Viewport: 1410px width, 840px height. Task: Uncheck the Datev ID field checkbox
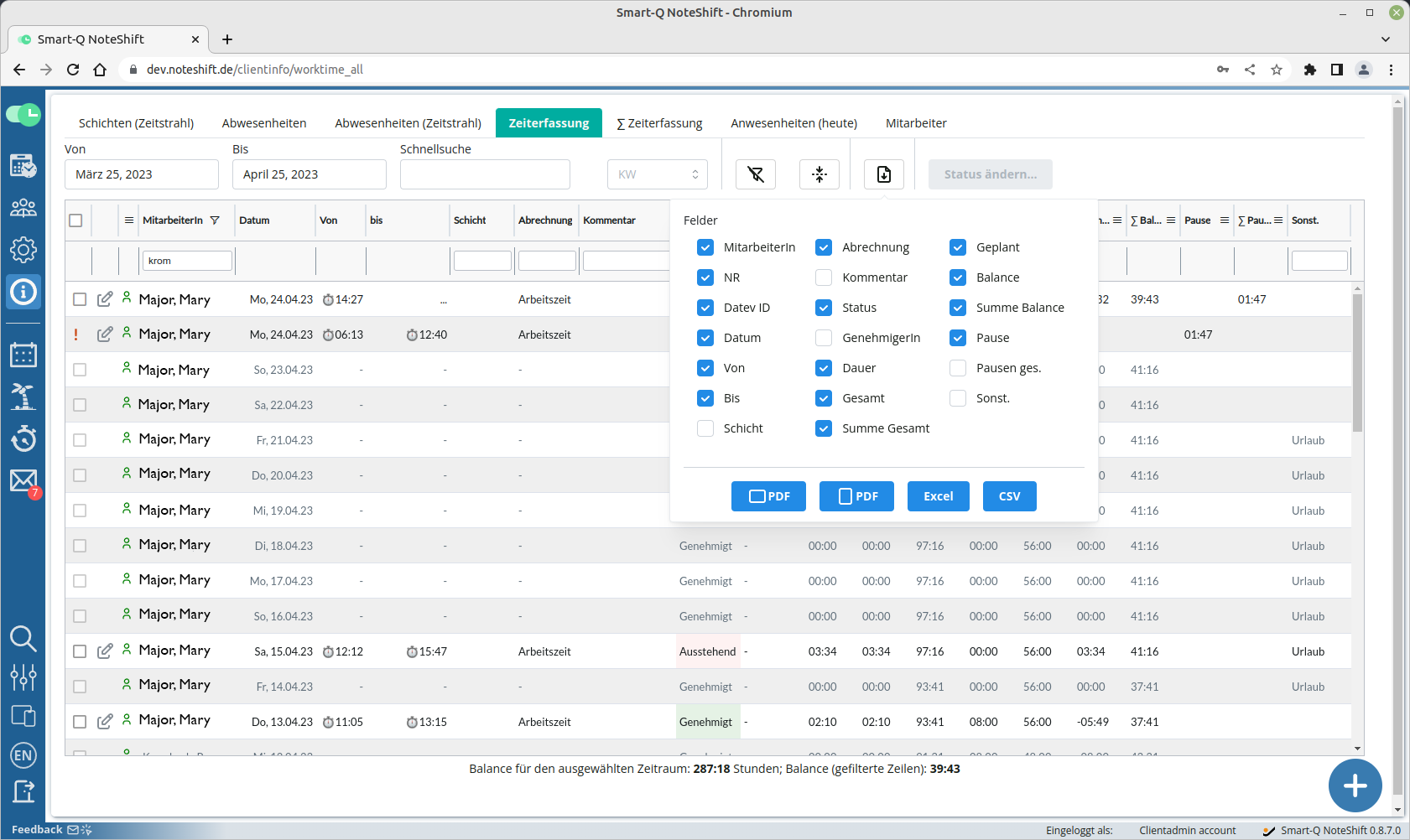point(705,308)
